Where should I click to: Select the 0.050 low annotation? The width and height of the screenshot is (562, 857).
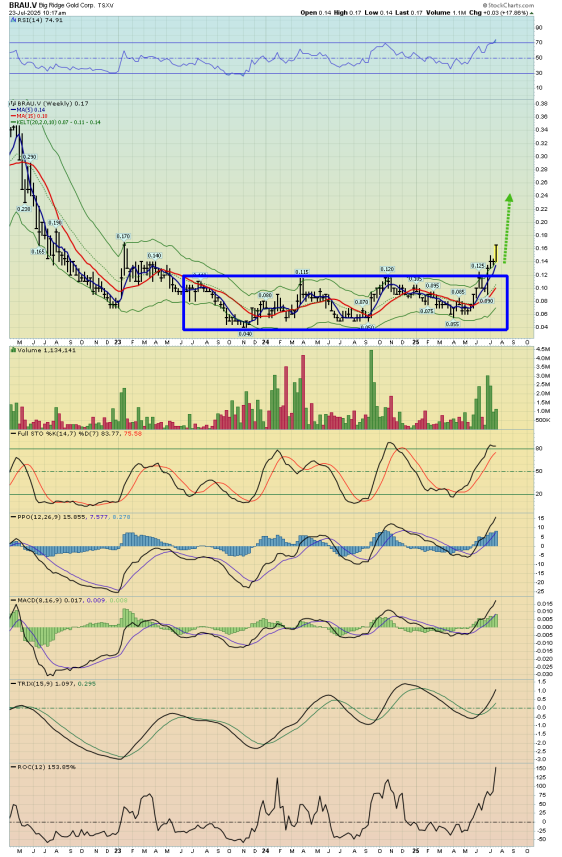(x=367, y=327)
